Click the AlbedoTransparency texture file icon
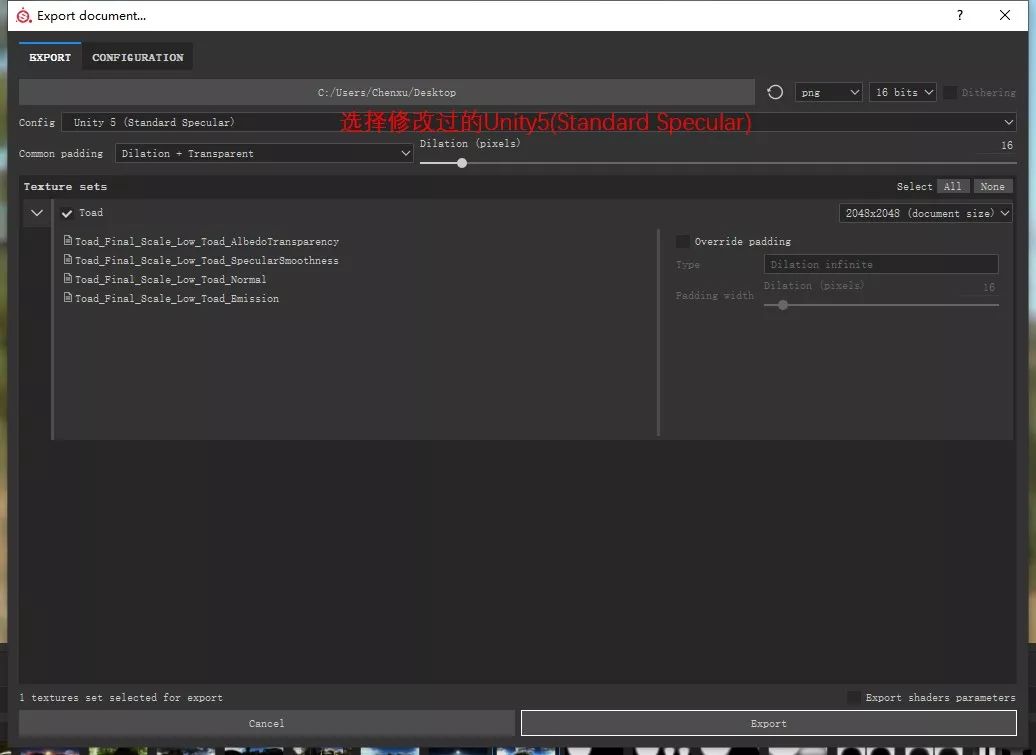The width and height of the screenshot is (1036, 755). point(67,241)
